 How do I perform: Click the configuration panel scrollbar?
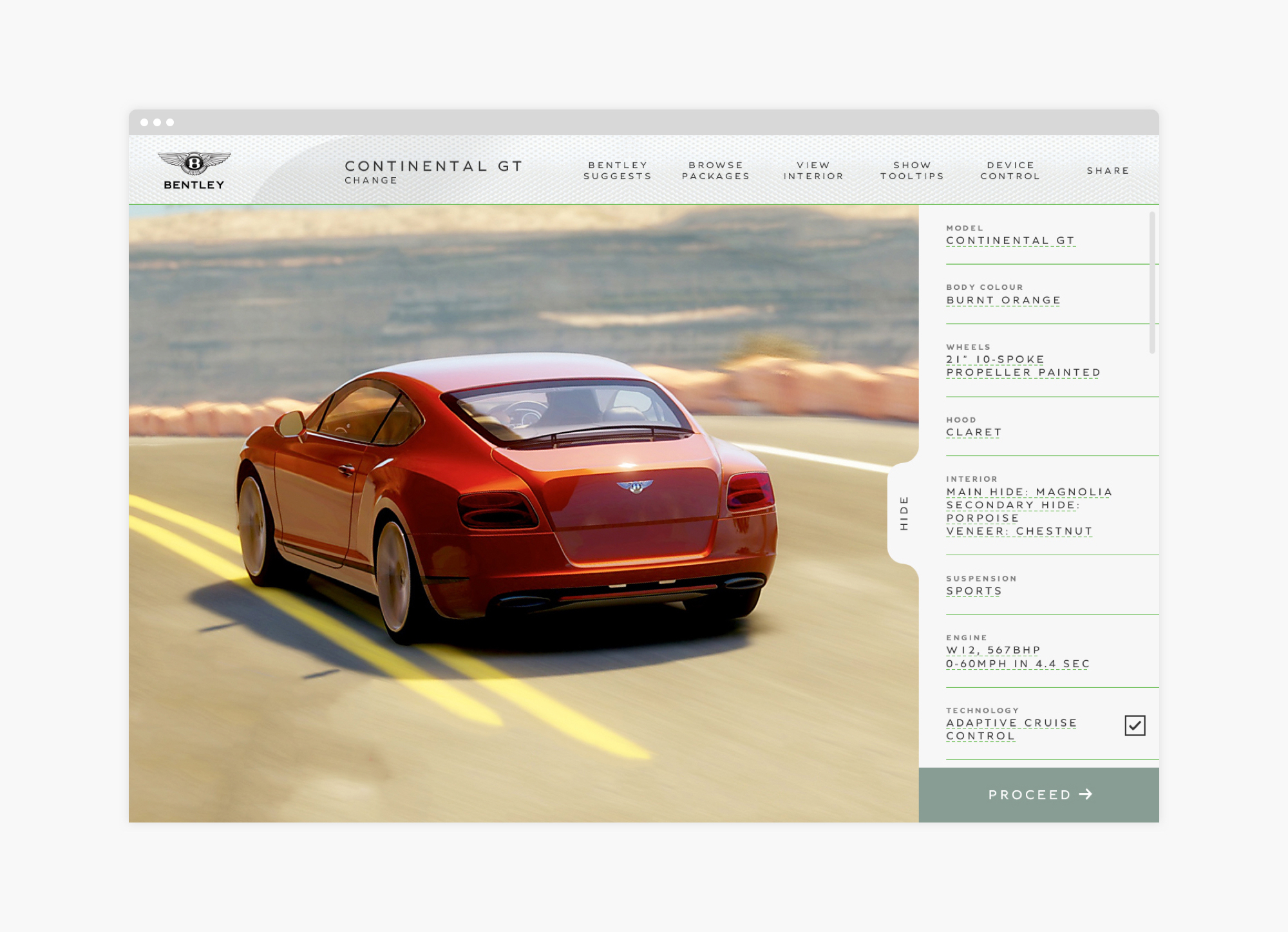tap(1152, 282)
